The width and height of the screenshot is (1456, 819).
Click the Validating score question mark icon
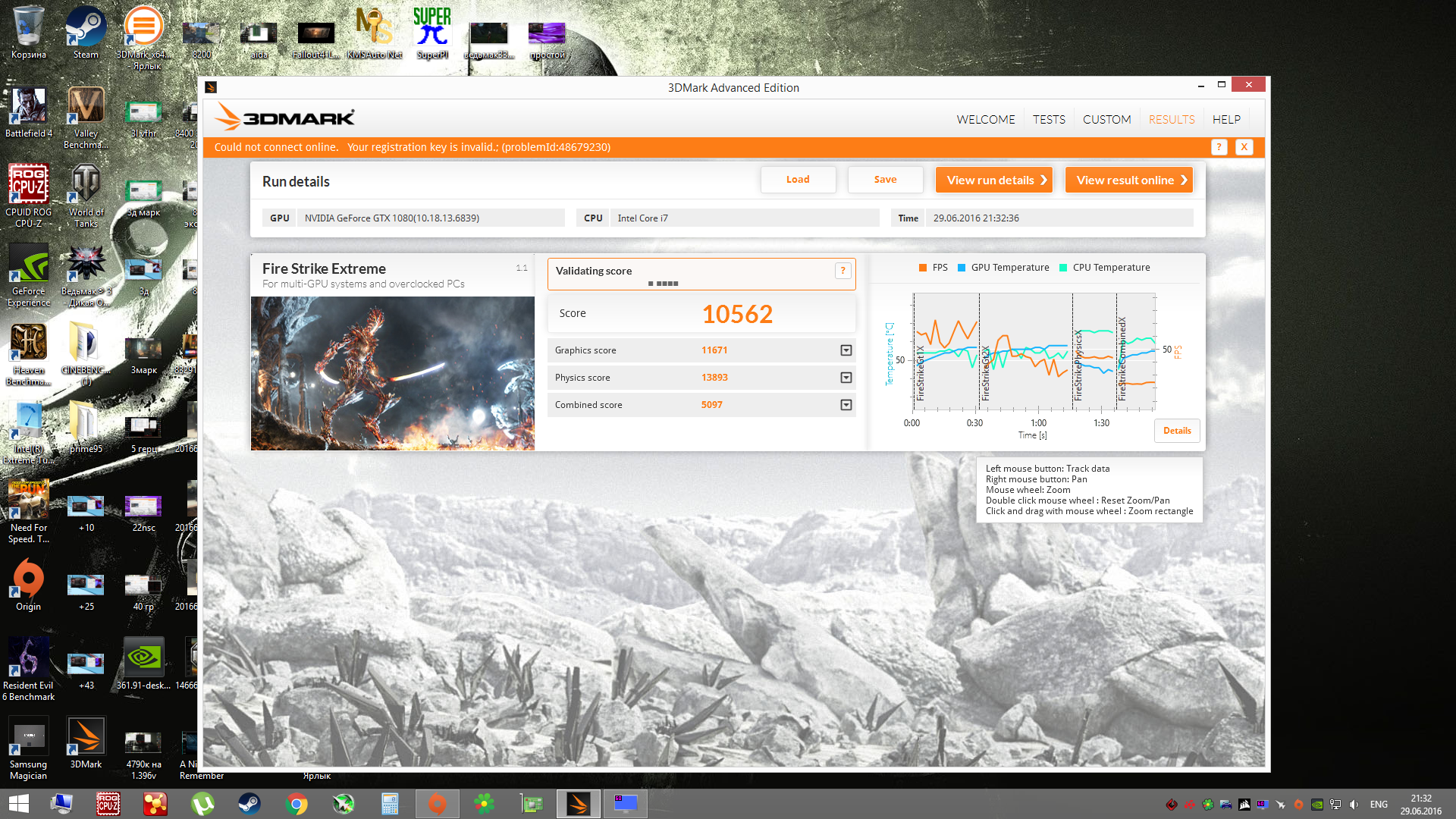pyautogui.click(x=843, y=271)
